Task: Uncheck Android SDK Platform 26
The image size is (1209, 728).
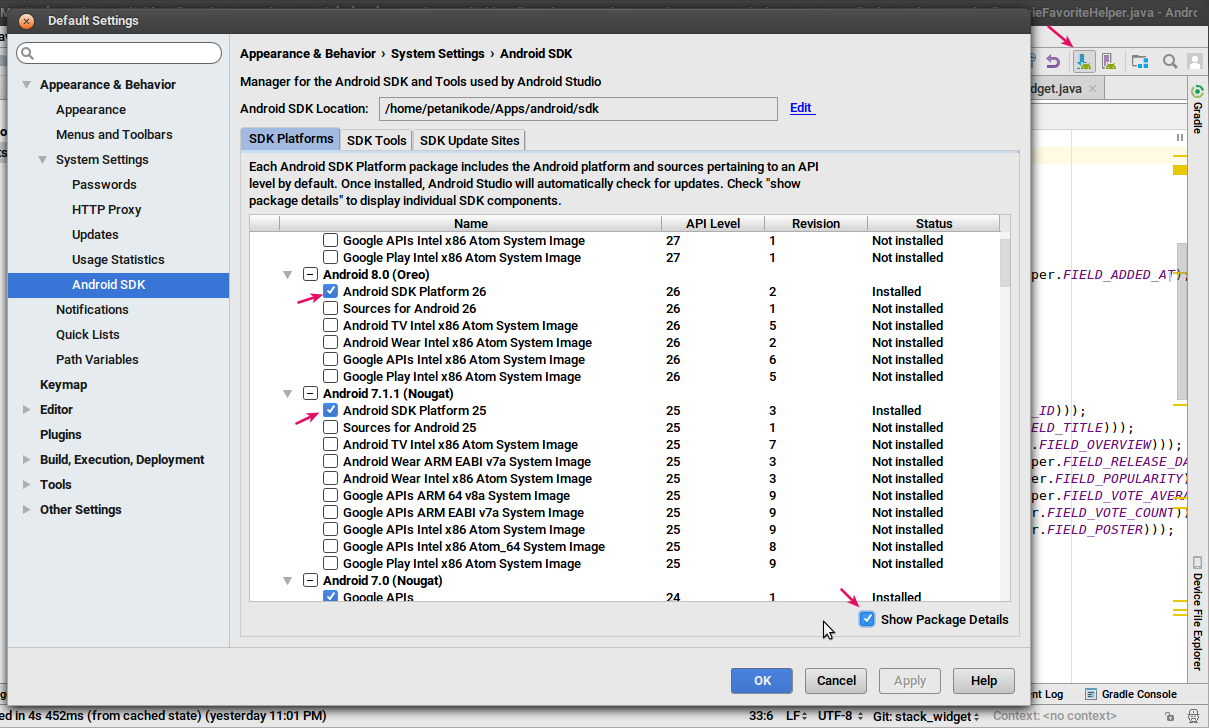Action: pos(330,292)
